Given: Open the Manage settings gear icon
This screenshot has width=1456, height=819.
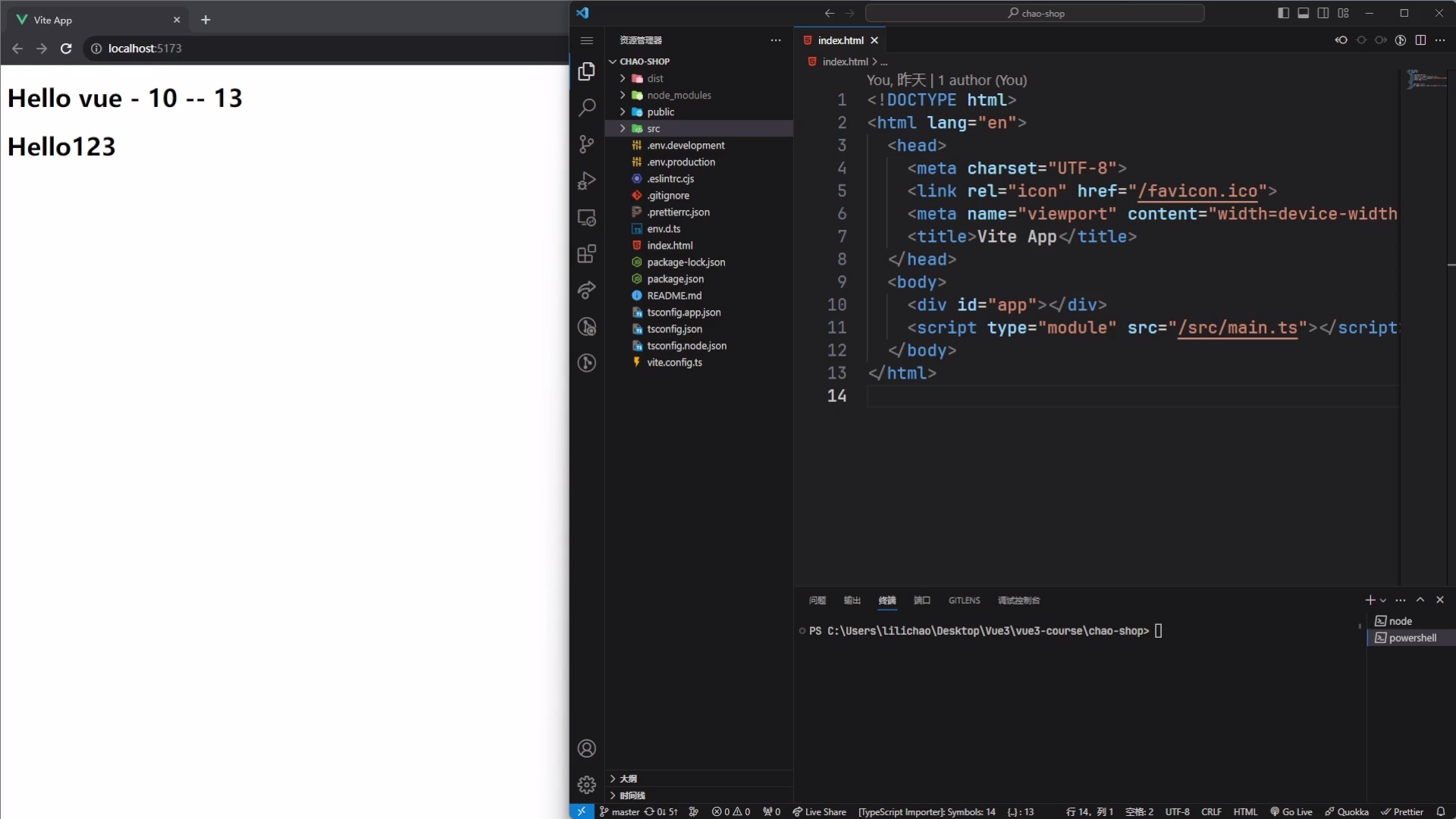Looking at the screenshot, I should click(586, 785).
